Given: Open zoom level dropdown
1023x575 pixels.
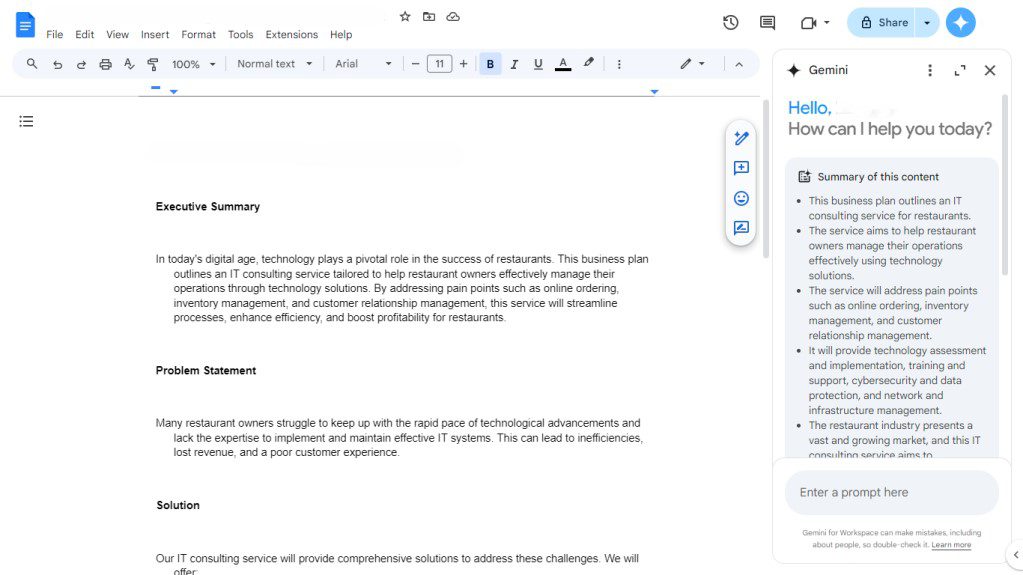Looking at the screenshot, I should [x=193, y=64].
